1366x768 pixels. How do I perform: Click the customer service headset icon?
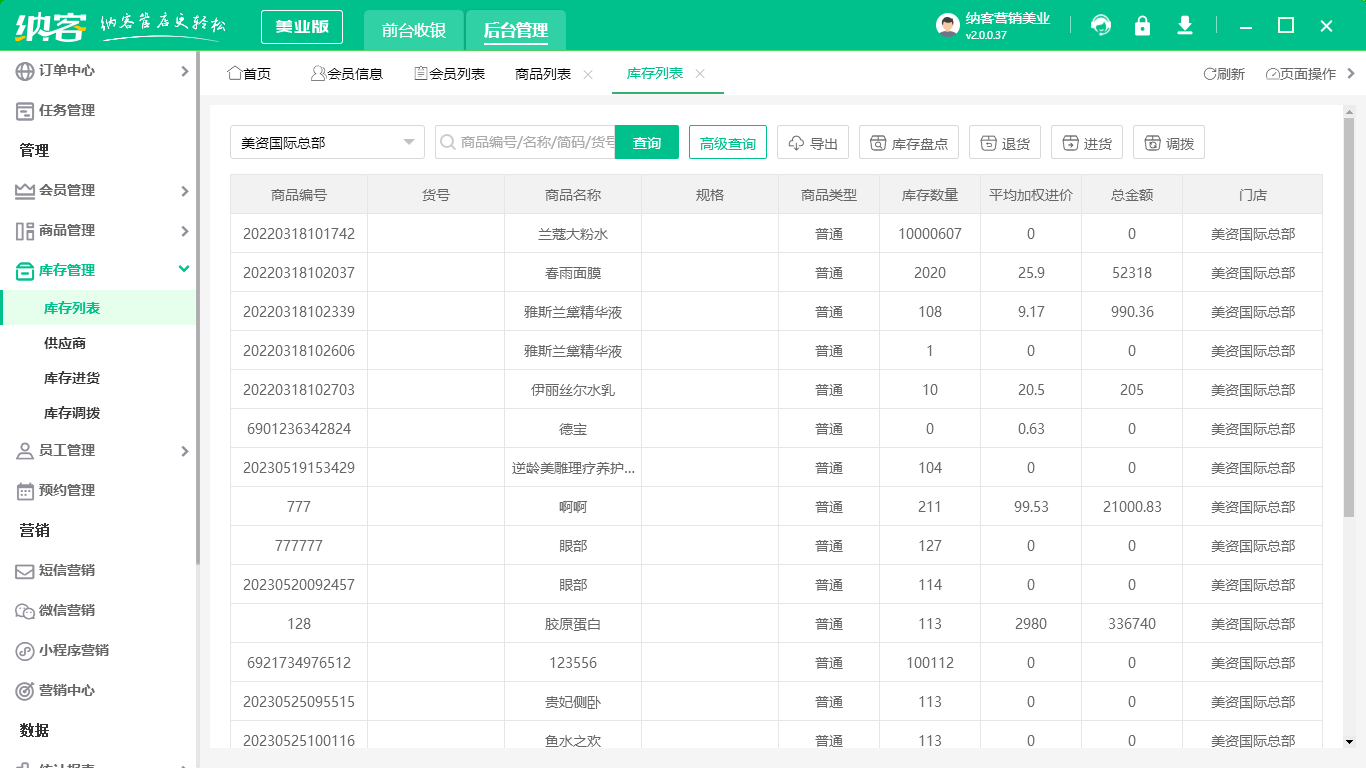1101,26
